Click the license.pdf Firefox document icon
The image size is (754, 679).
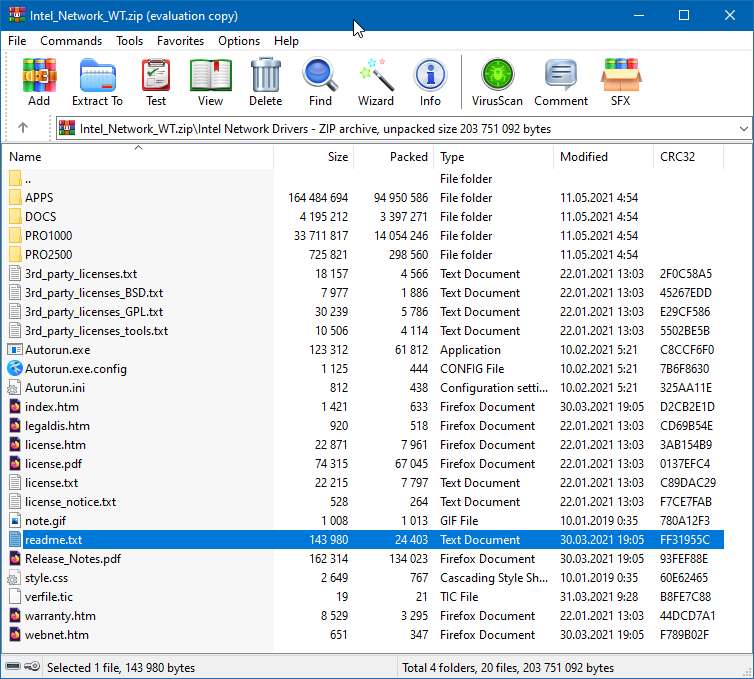tap(15, 464)
